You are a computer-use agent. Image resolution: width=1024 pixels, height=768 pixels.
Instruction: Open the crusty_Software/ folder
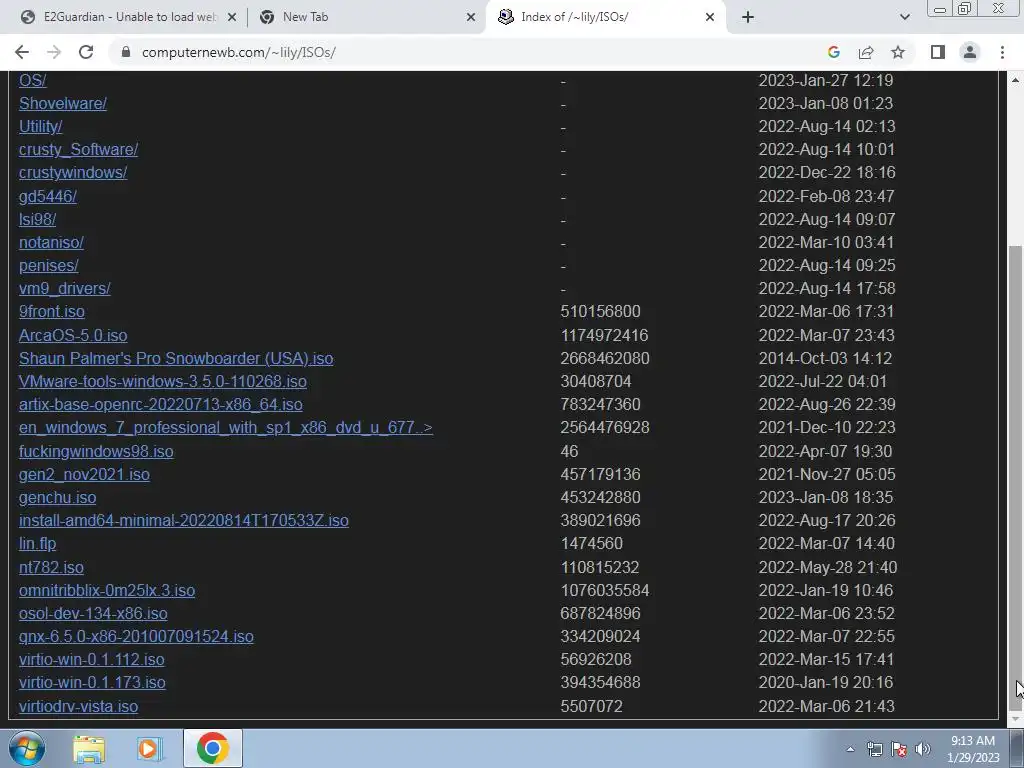pyautogui.click(x=78, y=150)
